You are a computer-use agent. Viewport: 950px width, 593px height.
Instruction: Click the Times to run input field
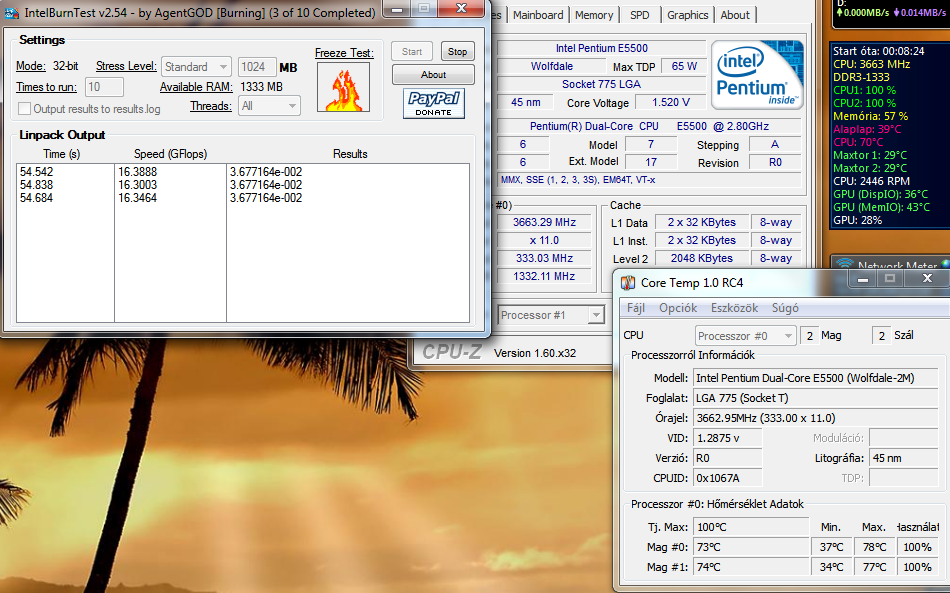point(104,87)
